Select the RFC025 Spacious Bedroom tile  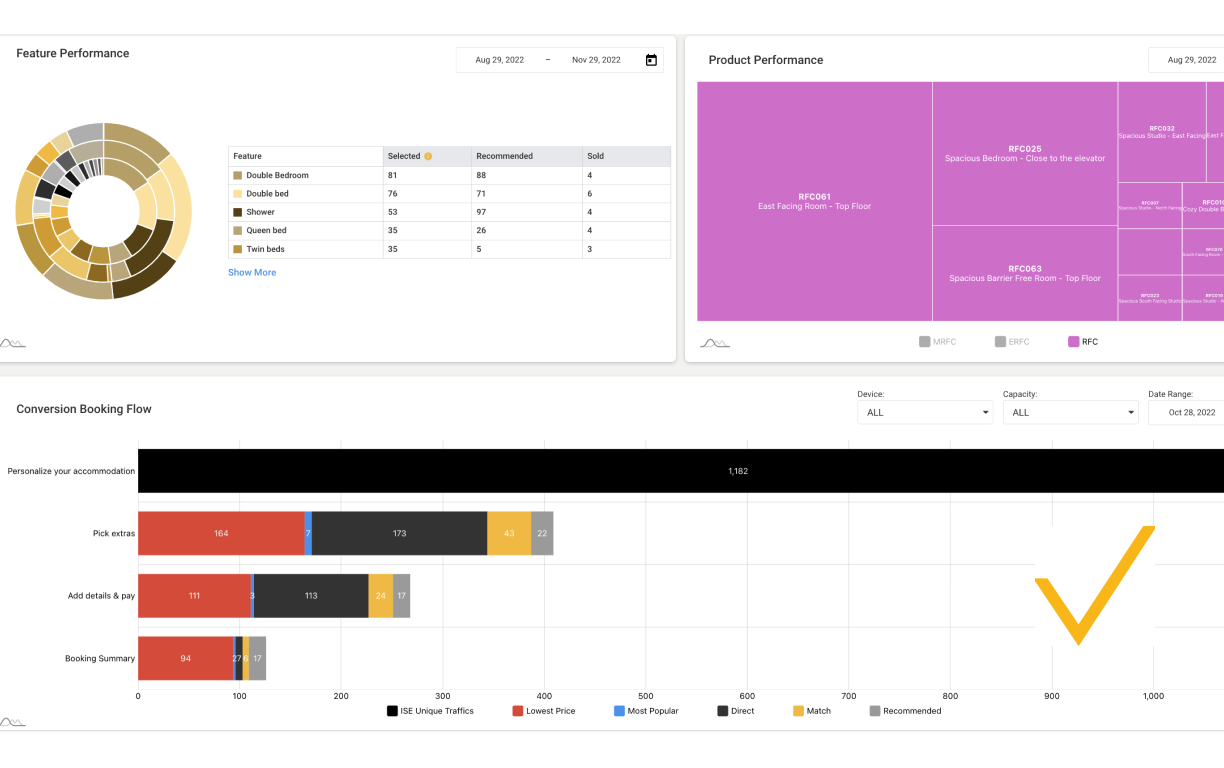1025,153
